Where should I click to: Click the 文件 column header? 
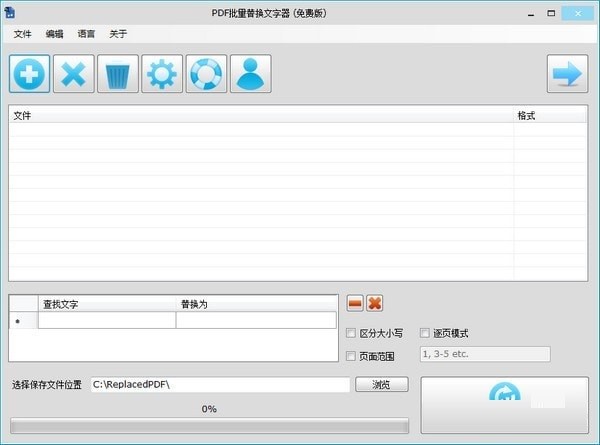[x=261, y=115]
